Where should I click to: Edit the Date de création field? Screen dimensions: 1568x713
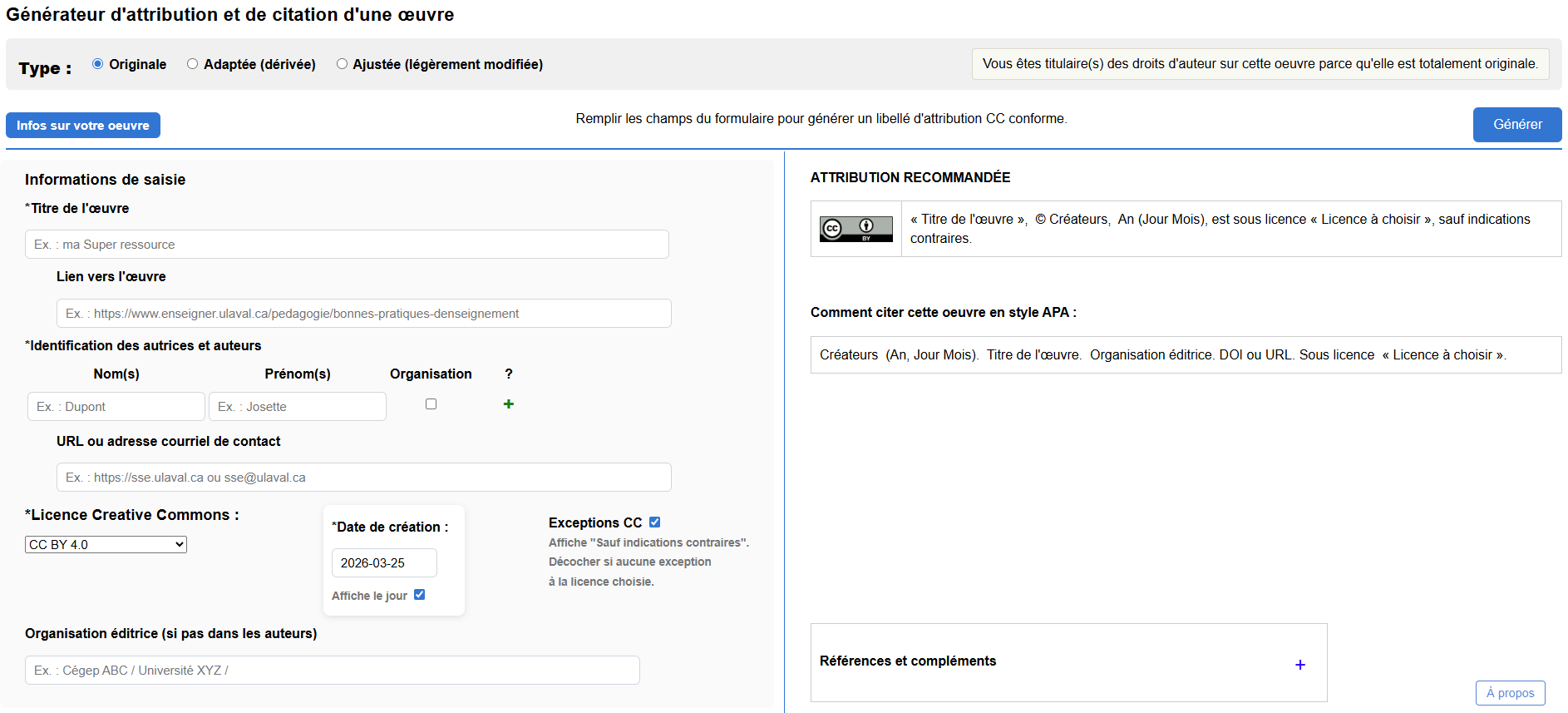click(x=383, y=563)
